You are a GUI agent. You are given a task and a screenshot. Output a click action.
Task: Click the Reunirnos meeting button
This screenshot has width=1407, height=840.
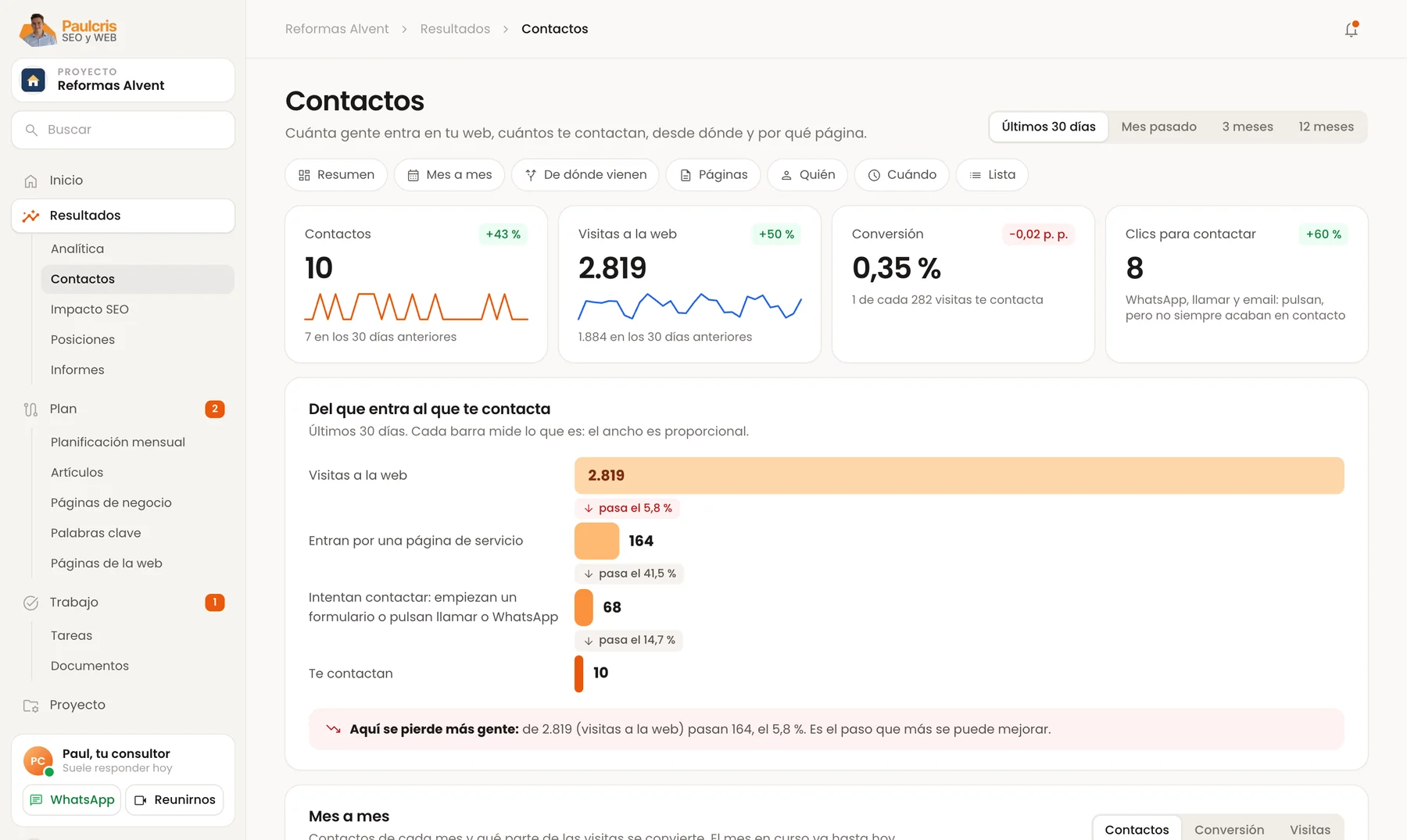(x=175, y=800)
